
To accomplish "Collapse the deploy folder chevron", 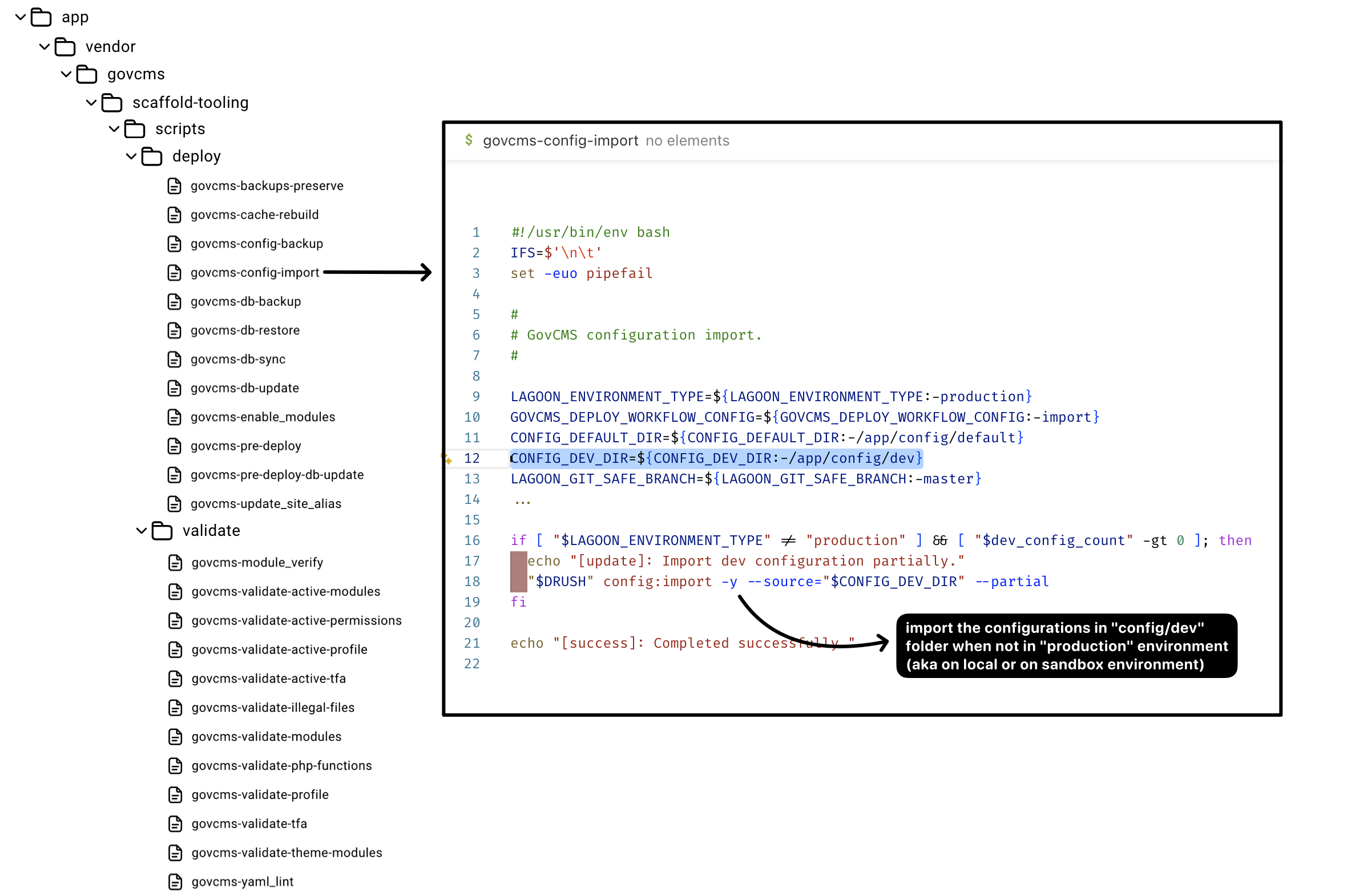I will coord(131,156).
